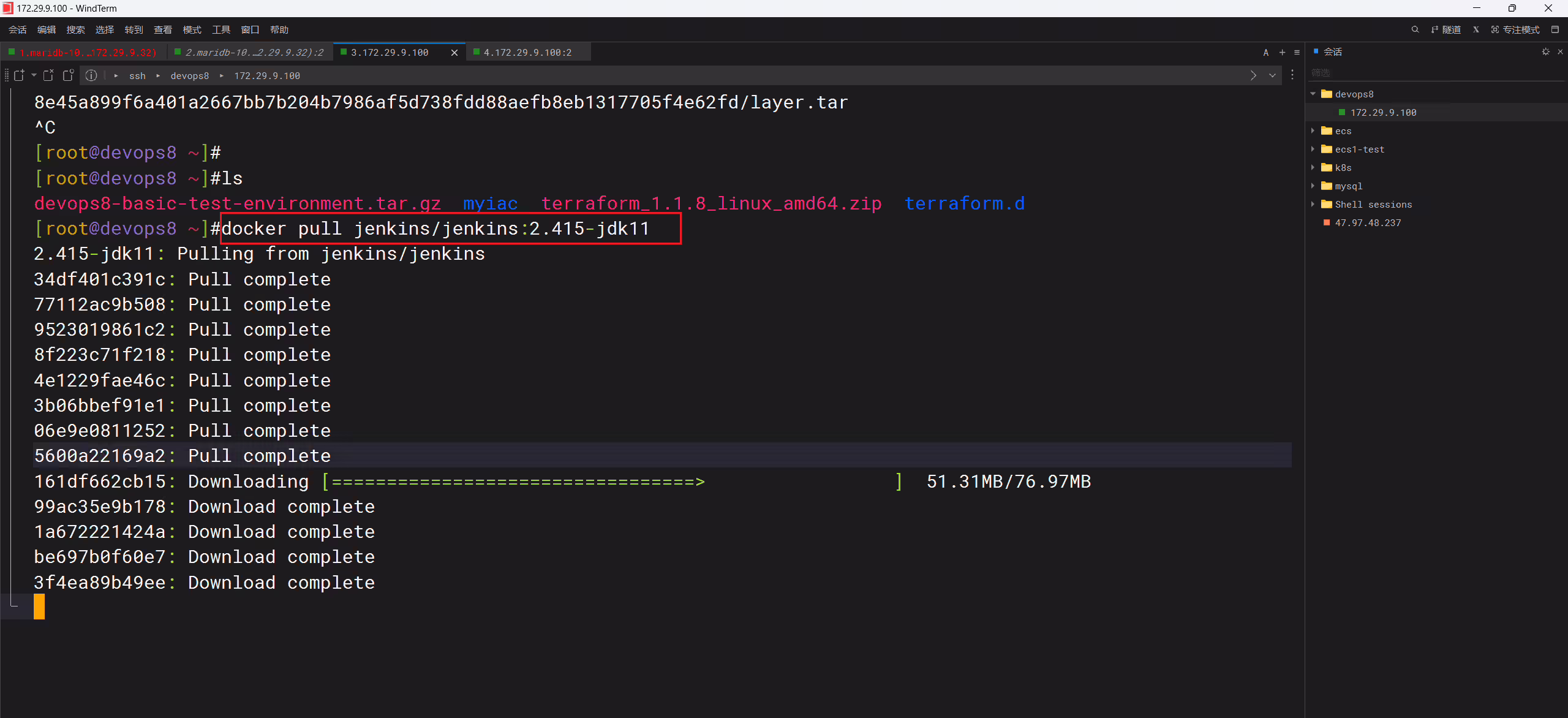Open the path bar history dropdown chevron

coord(1273,75)
